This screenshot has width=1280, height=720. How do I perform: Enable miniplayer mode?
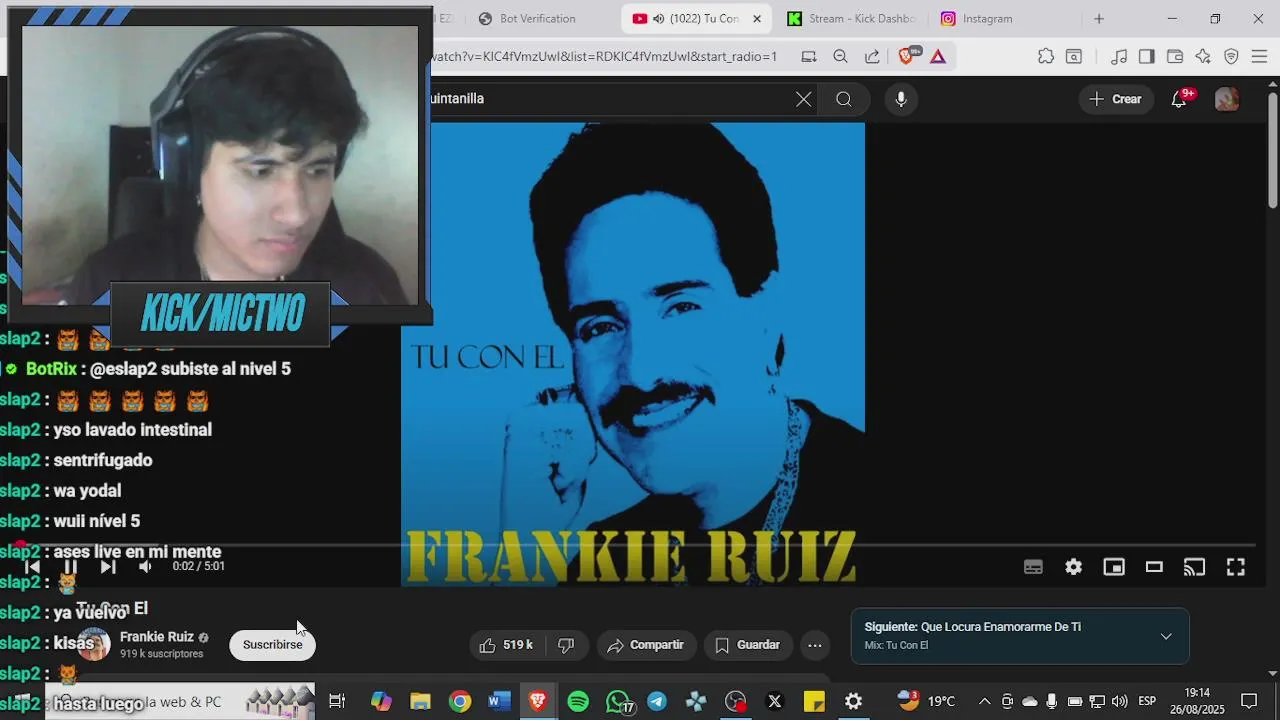tap(1114, 567)
